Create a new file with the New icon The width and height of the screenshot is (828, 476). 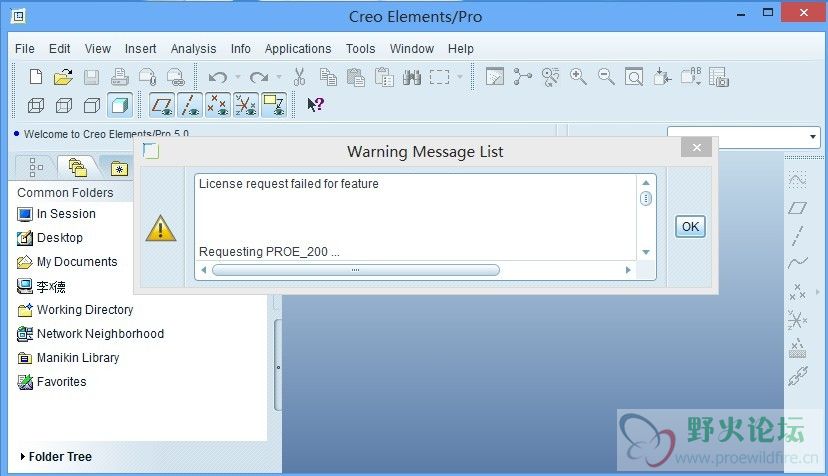click(x=35, y=77)
